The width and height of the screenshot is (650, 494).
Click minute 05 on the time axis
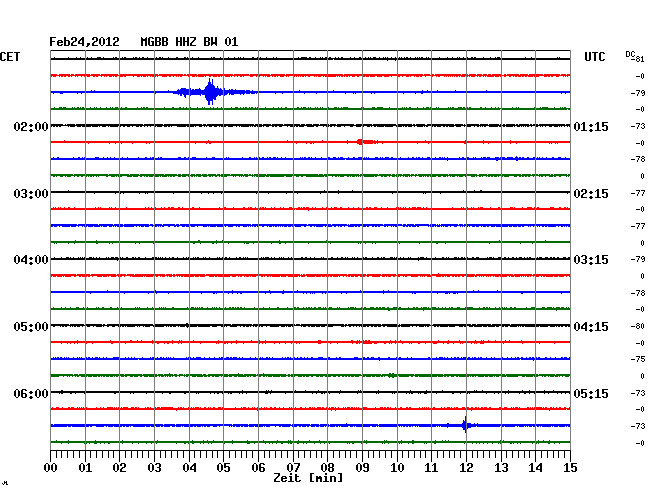tap(223, 467)
